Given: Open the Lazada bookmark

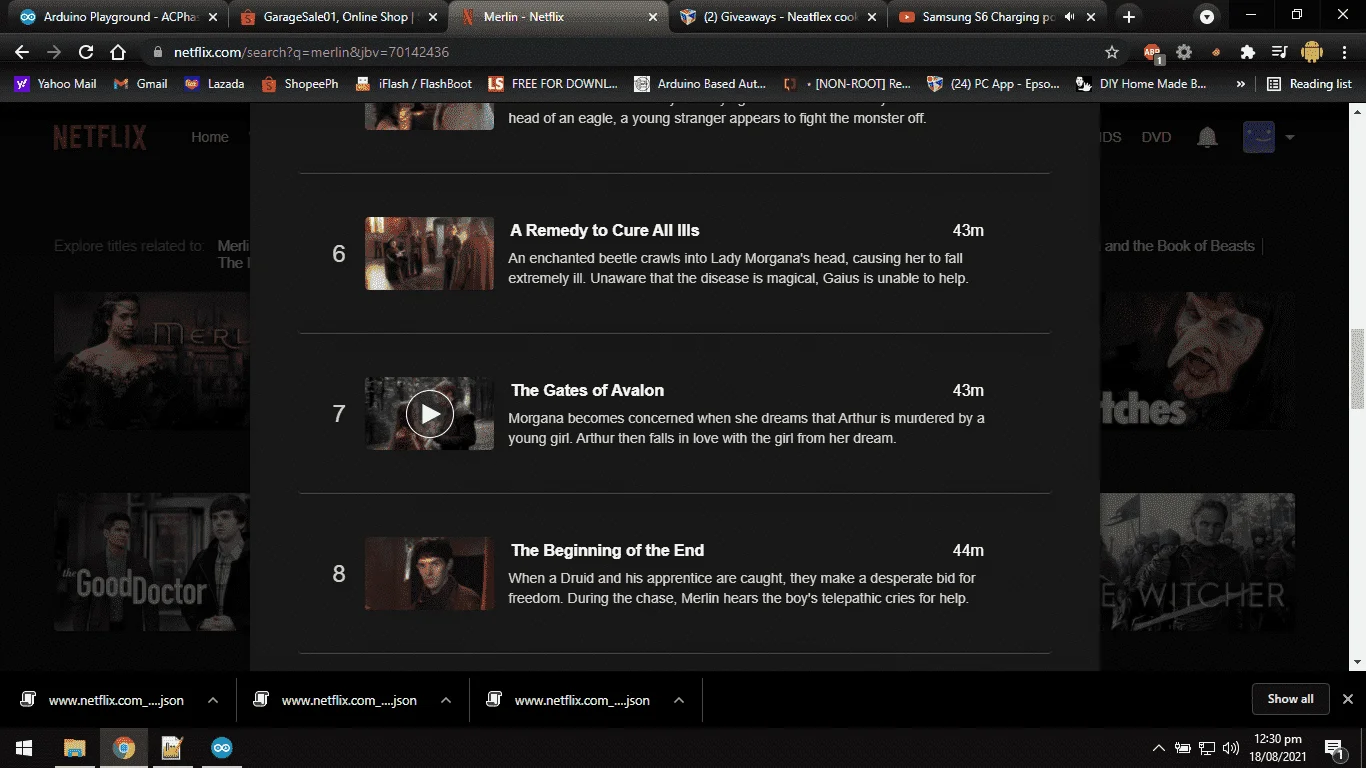Looking at the screenshot, I should tap(214, 84).
